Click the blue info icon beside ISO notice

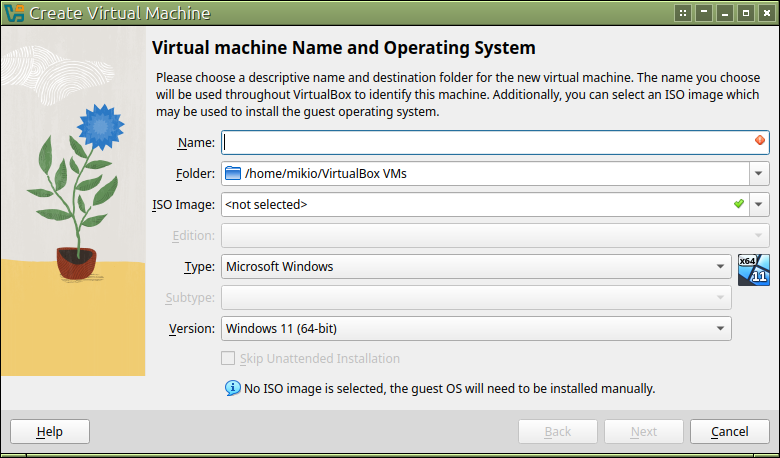232,387
